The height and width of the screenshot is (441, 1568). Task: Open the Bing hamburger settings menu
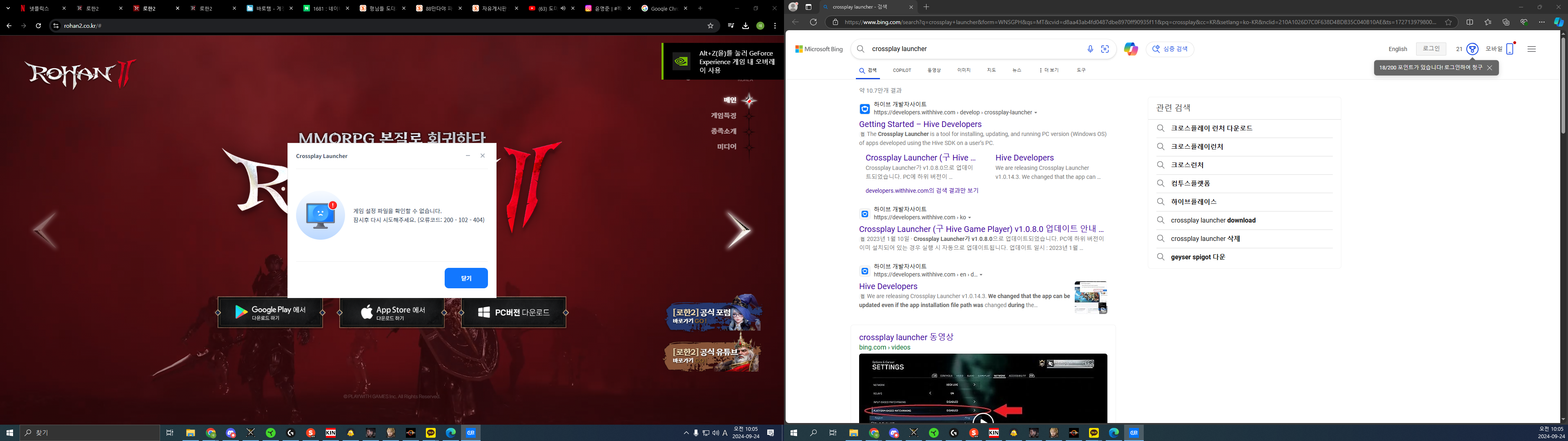(x=1532, y=49)
